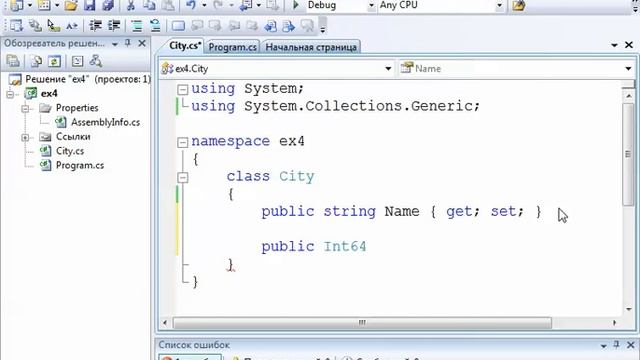Pin the error list panel
Image resolution: width=640 pixels, height=360 pixels.
click(x=616, y=344)
